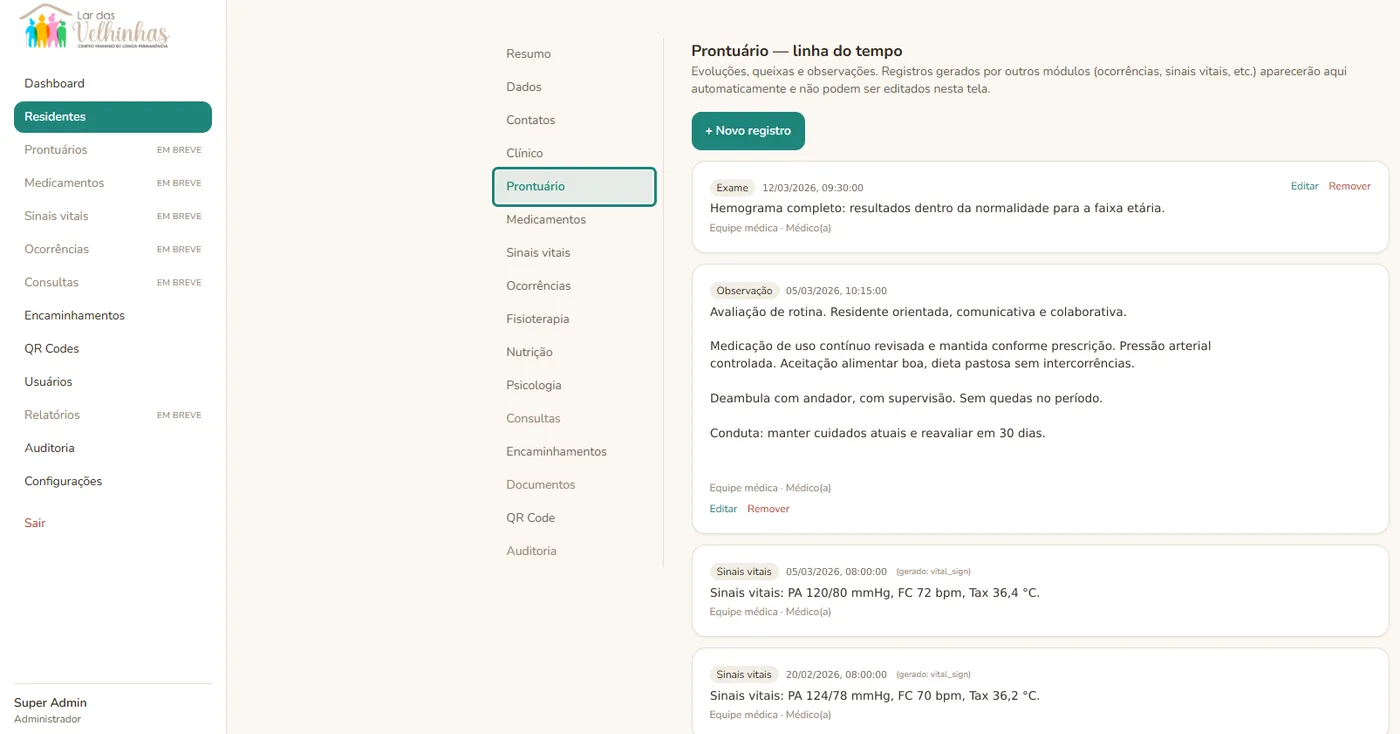Switch to the Psicologia tab
The height and width of the screenshot is (734, 1400).
[x=574, y=385]
